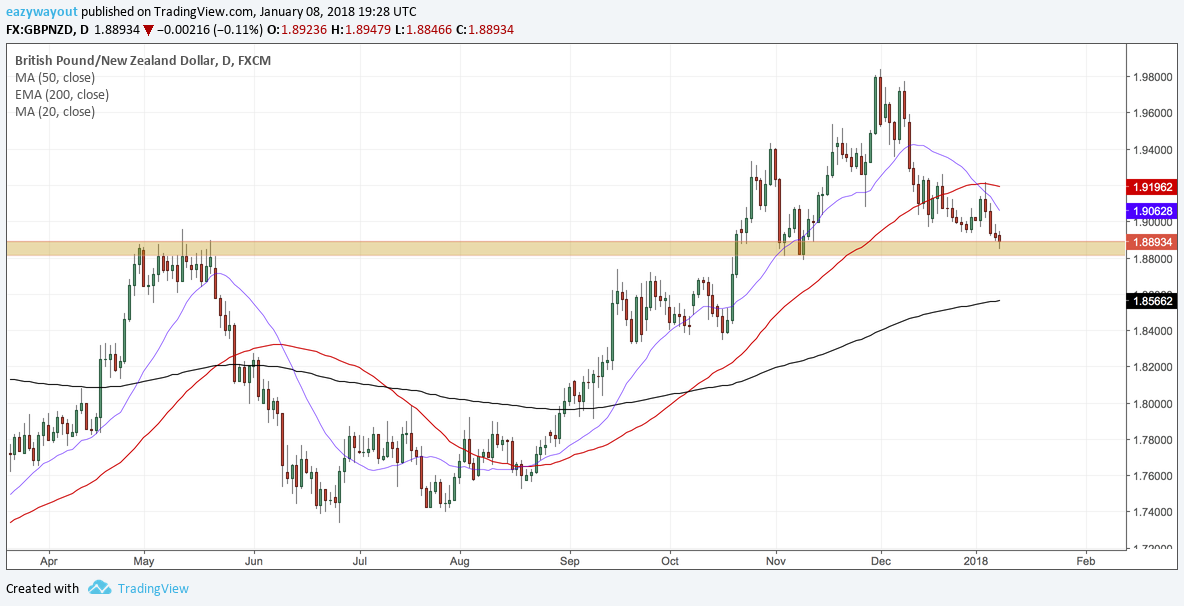Click the H:1.89479 high value
Screen dimensions: 1184x606
(358, 29)
